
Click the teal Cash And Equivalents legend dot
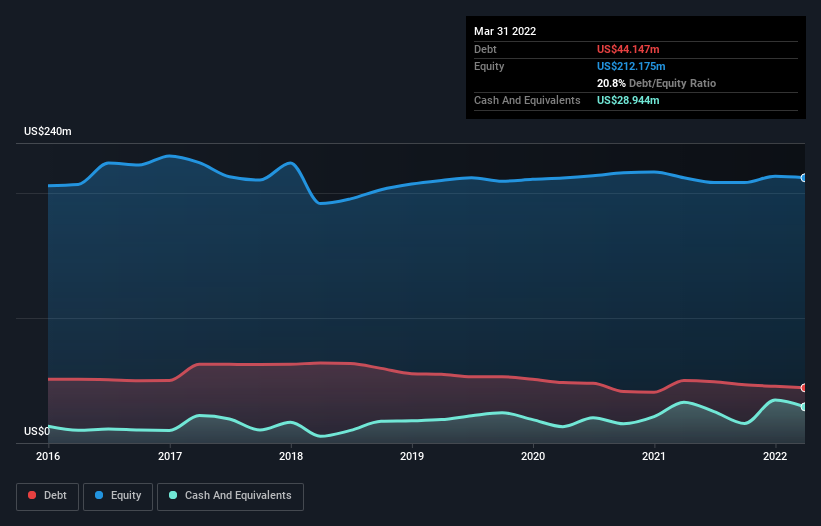pos(173,495)
